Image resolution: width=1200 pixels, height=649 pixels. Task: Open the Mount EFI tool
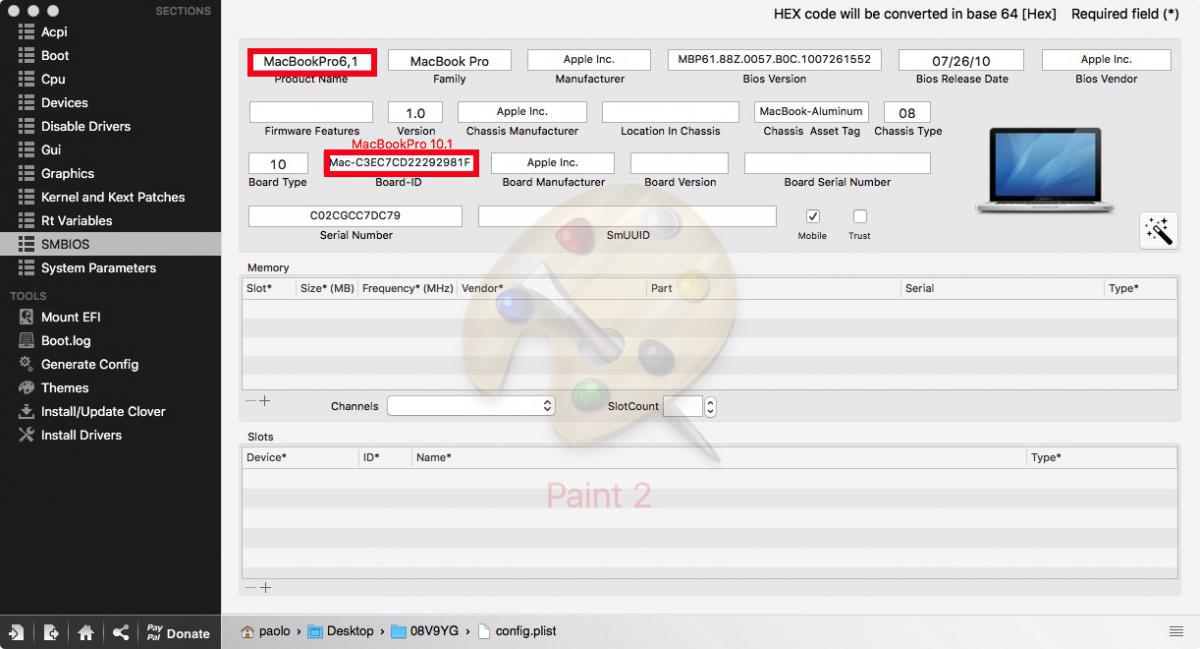[x=70, y=317]
